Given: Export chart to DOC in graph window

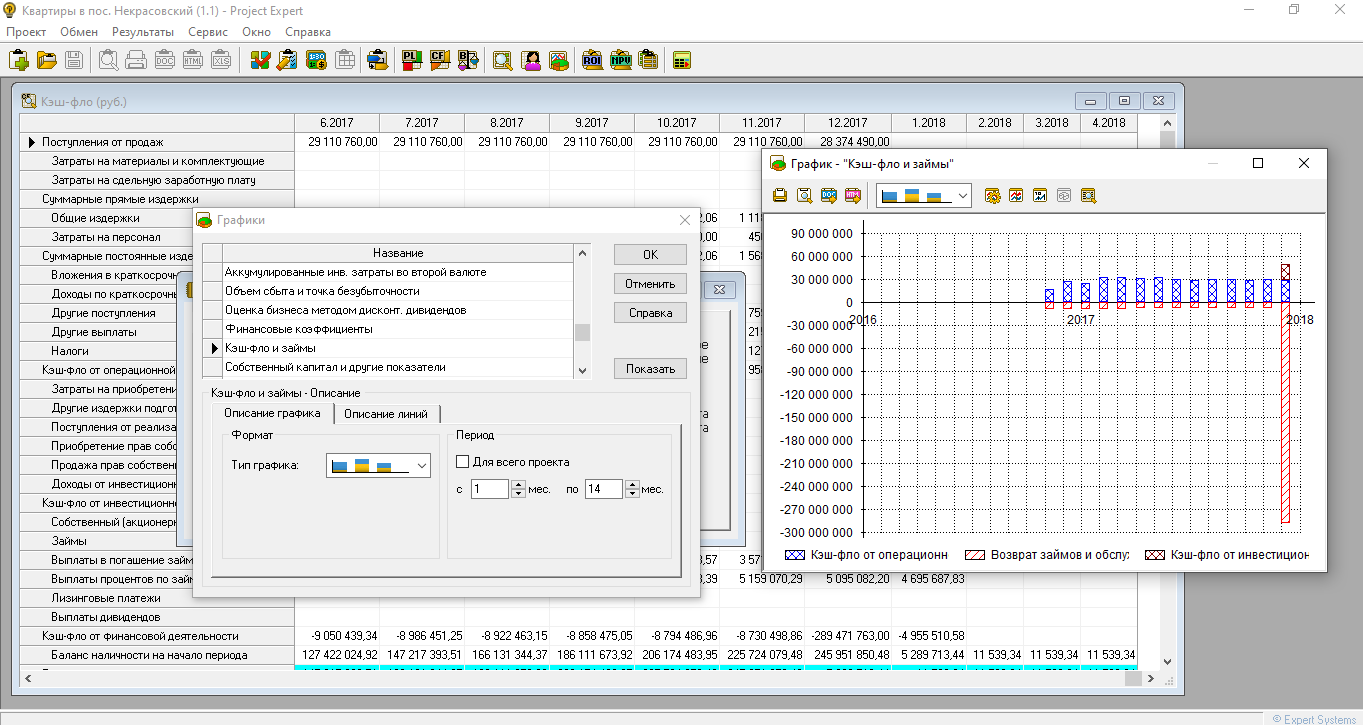Looking at the screenshot, I should point(828,195).
